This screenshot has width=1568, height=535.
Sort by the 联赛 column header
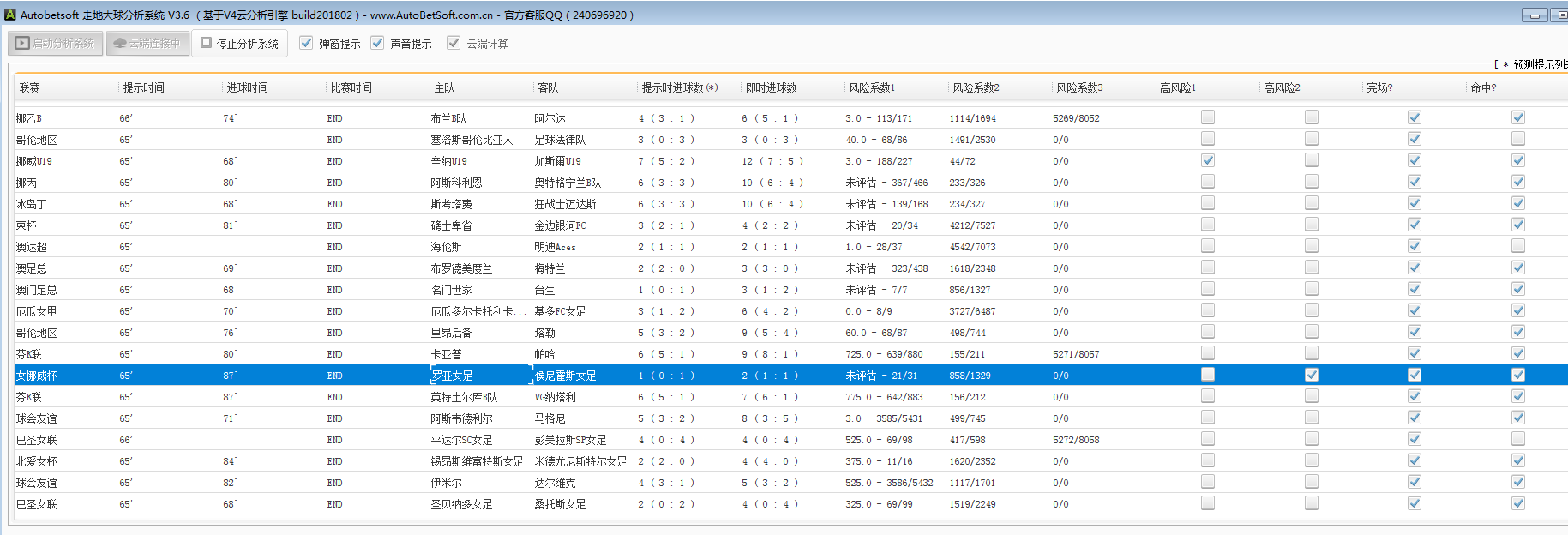tap(30, 87)
